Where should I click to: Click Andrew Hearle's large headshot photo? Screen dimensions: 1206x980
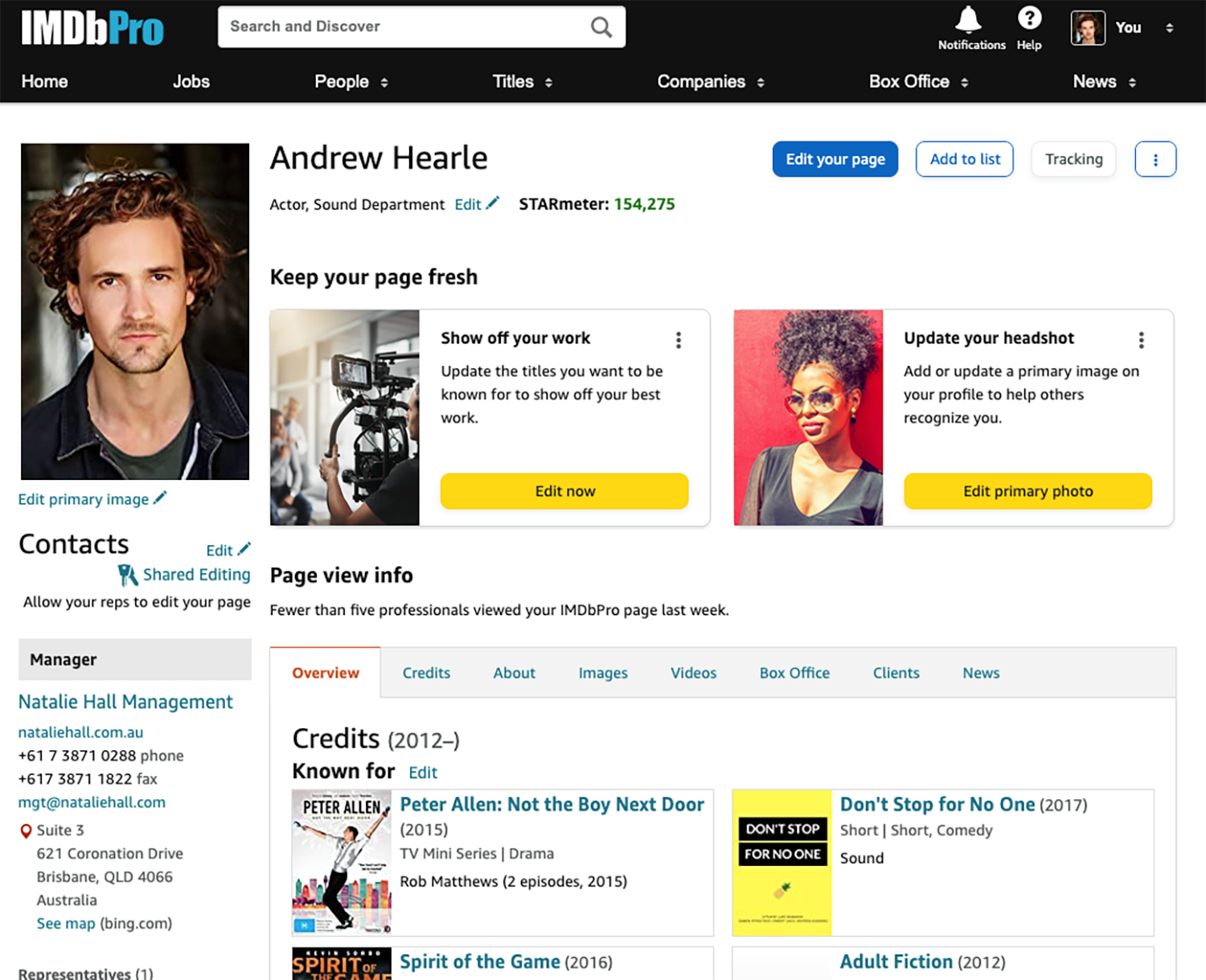[135, 312]
